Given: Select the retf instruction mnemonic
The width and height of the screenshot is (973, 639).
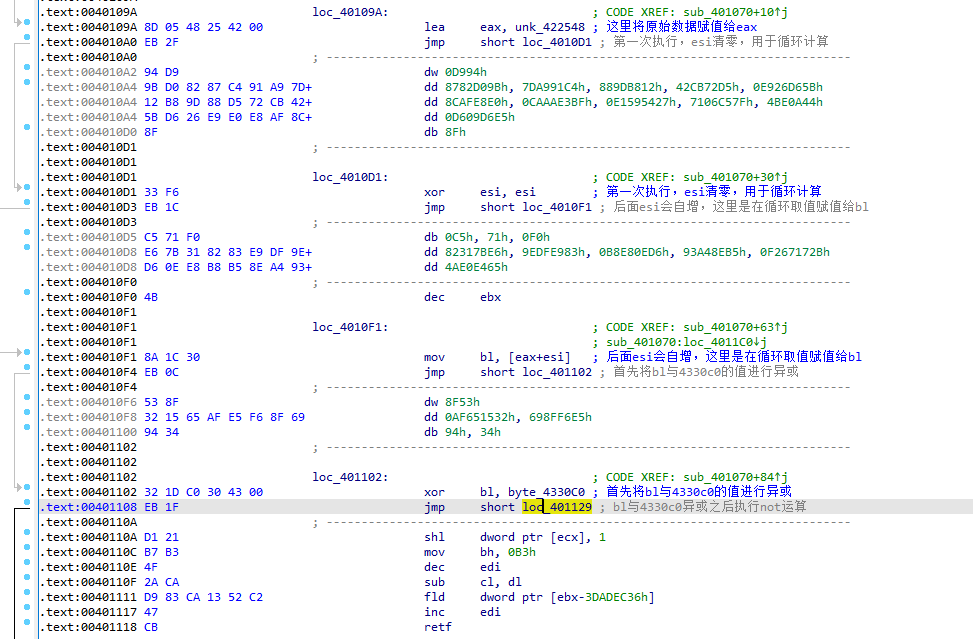Looking at the screenshot, I should [437, 627].
